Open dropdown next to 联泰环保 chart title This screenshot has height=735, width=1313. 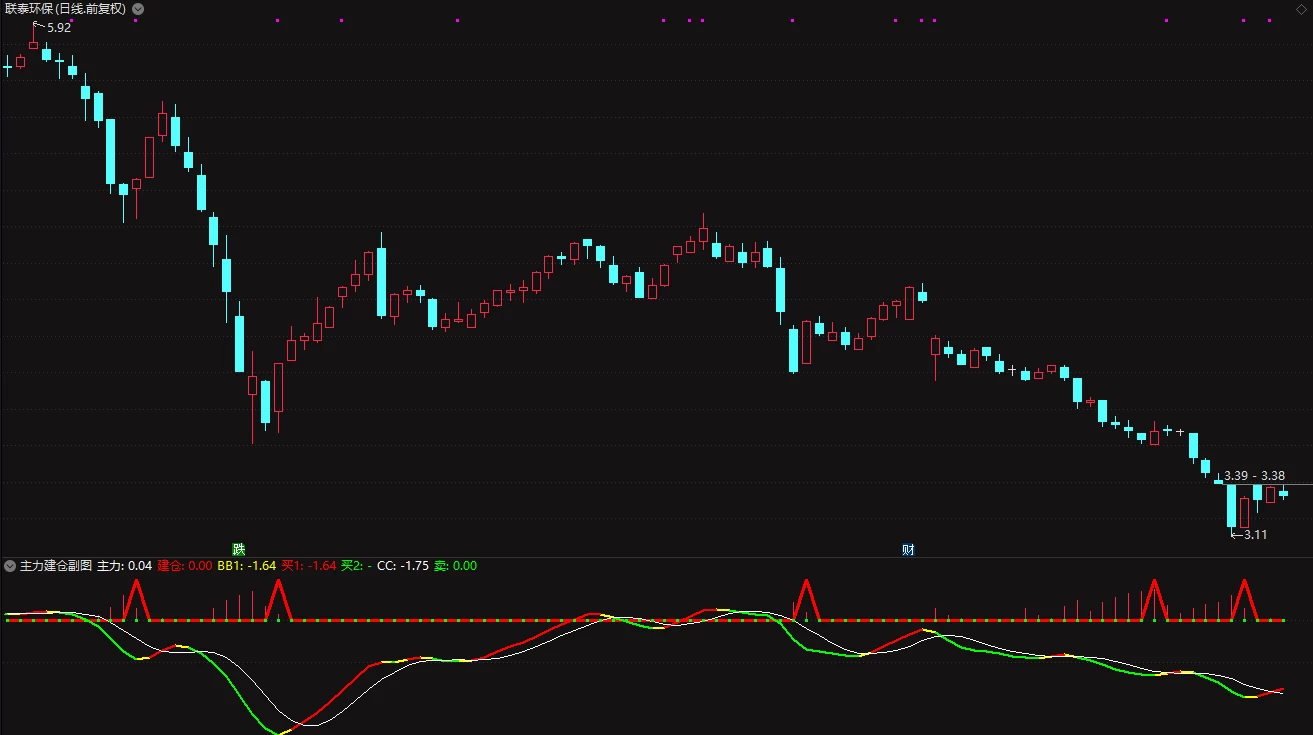pyautogui.click(x=138, y=8)
